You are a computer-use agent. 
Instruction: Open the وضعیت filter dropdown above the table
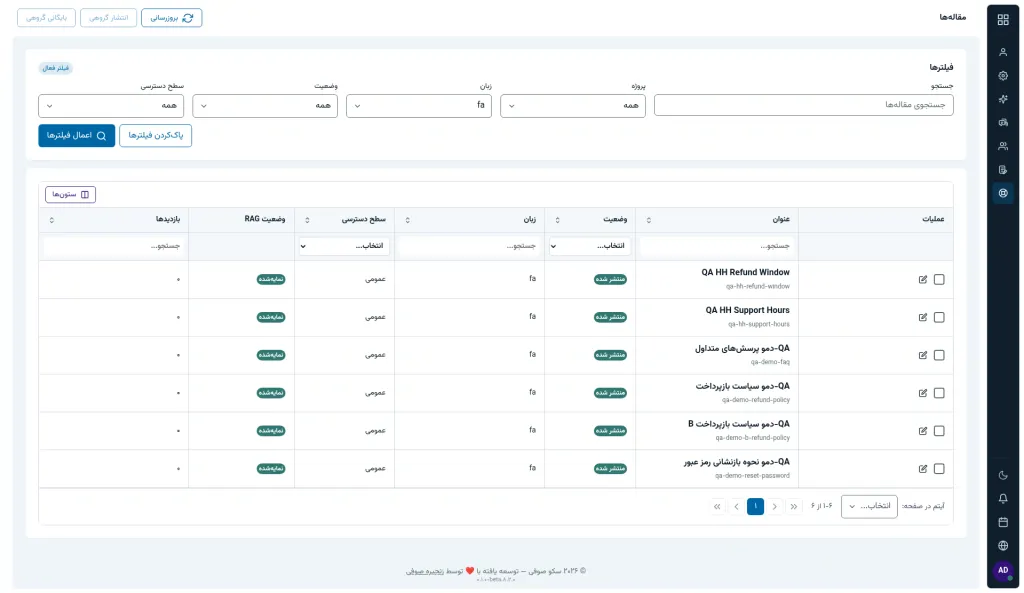[x=265, y=106]
